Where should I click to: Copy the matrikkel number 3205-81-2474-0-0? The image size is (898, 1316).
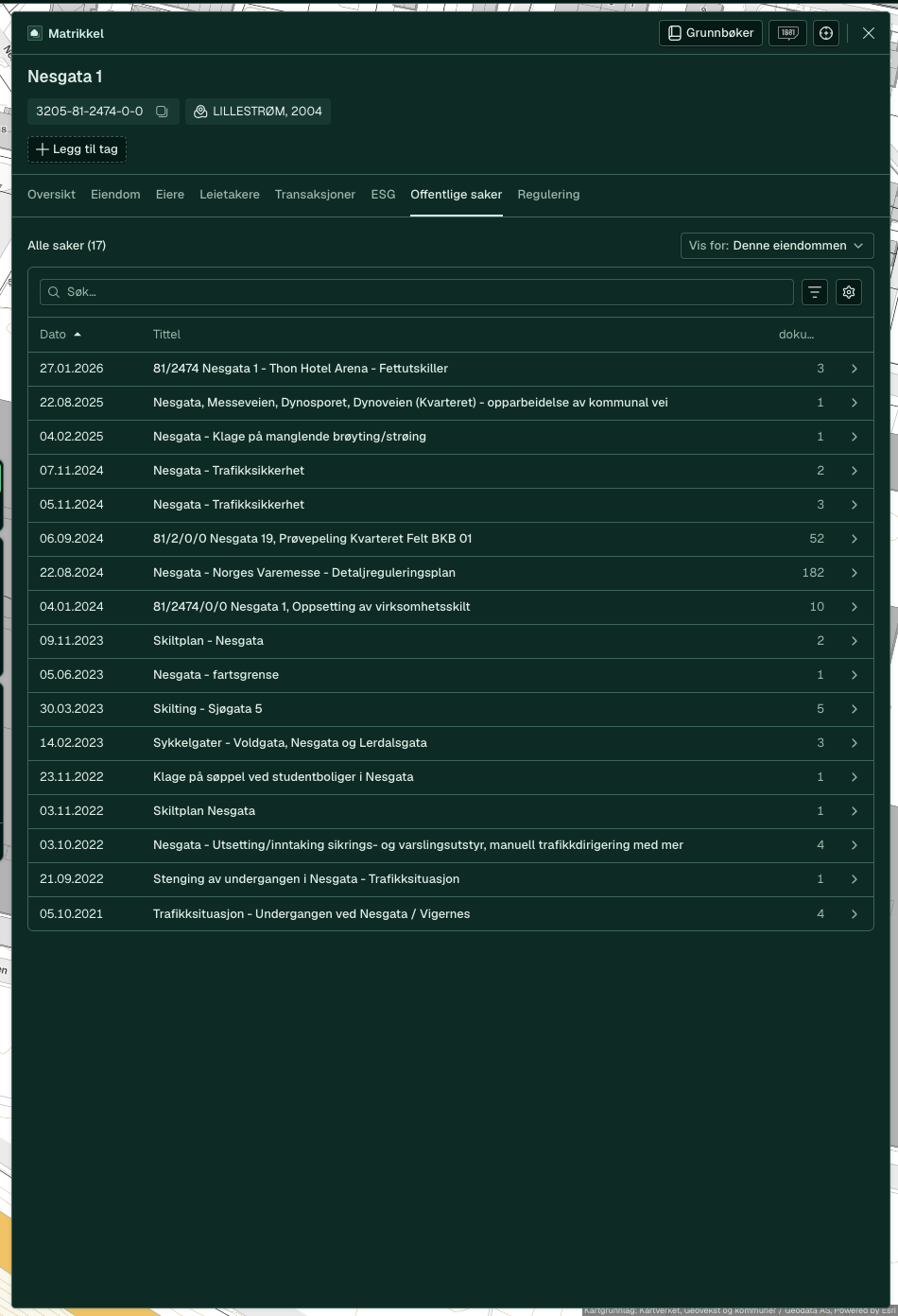pyautogui.click(x=162, y=112)
